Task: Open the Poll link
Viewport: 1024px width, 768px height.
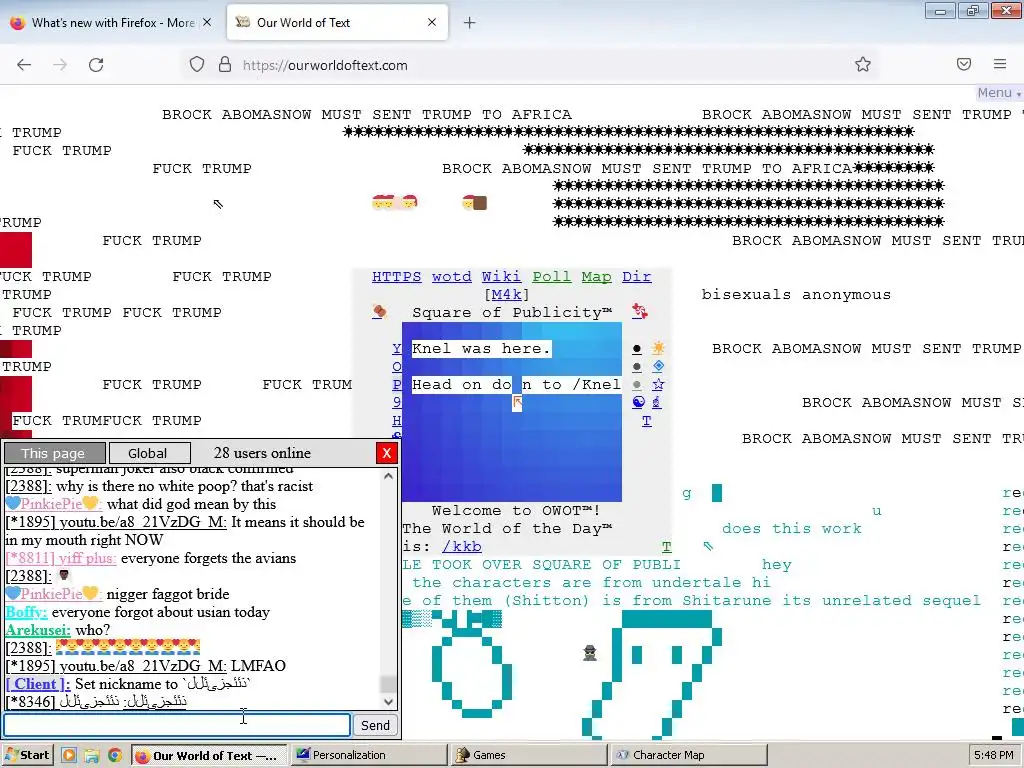Action: tap(551, 276)
